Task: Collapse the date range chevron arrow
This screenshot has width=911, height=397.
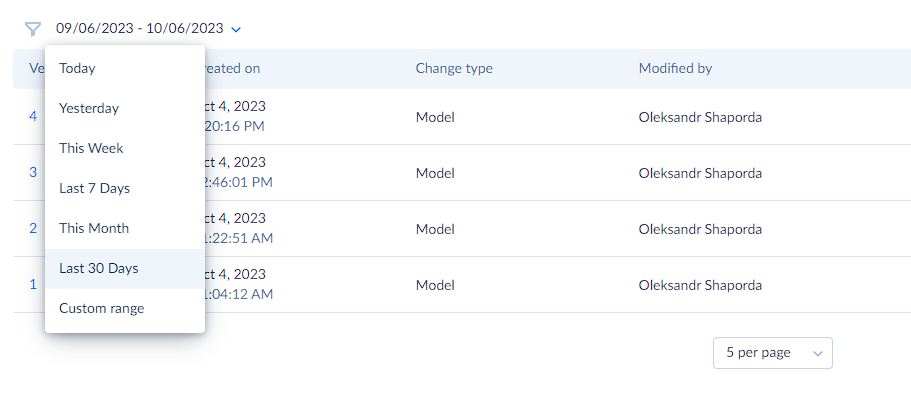Action: [235, 29]
